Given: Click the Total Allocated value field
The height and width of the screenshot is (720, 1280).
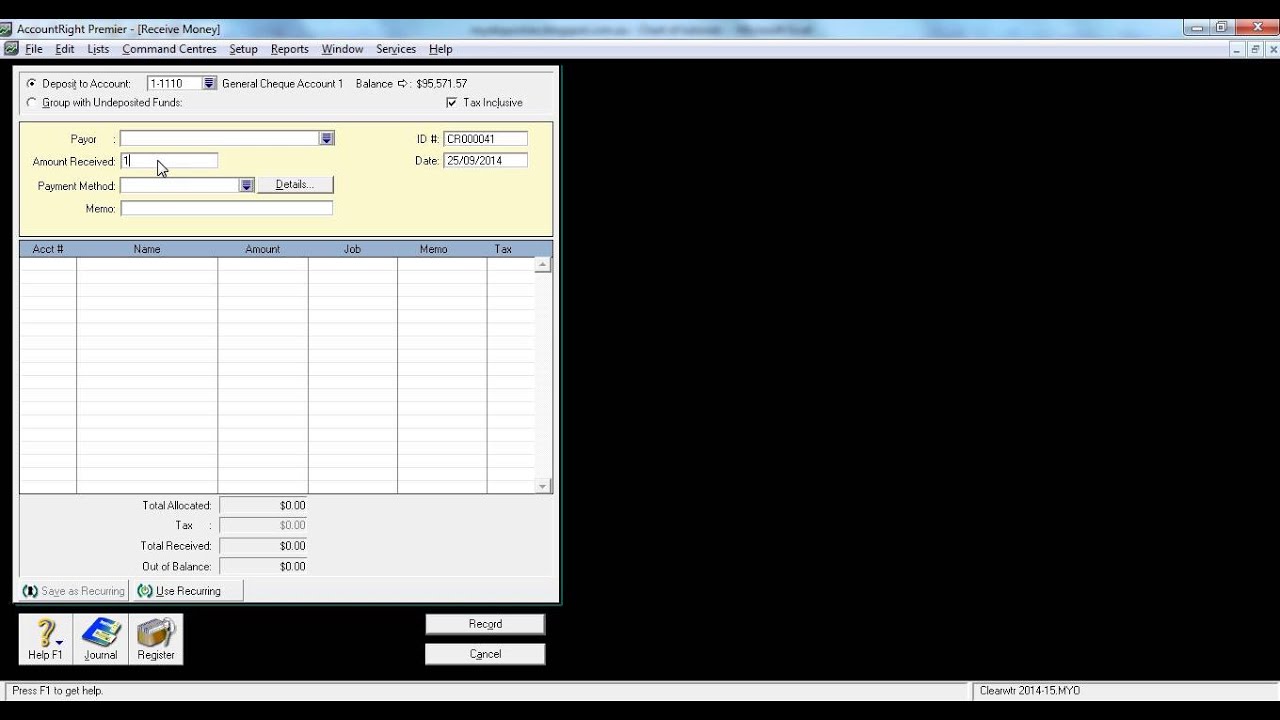Looking at the screenshot, I should tap(263, 506).
